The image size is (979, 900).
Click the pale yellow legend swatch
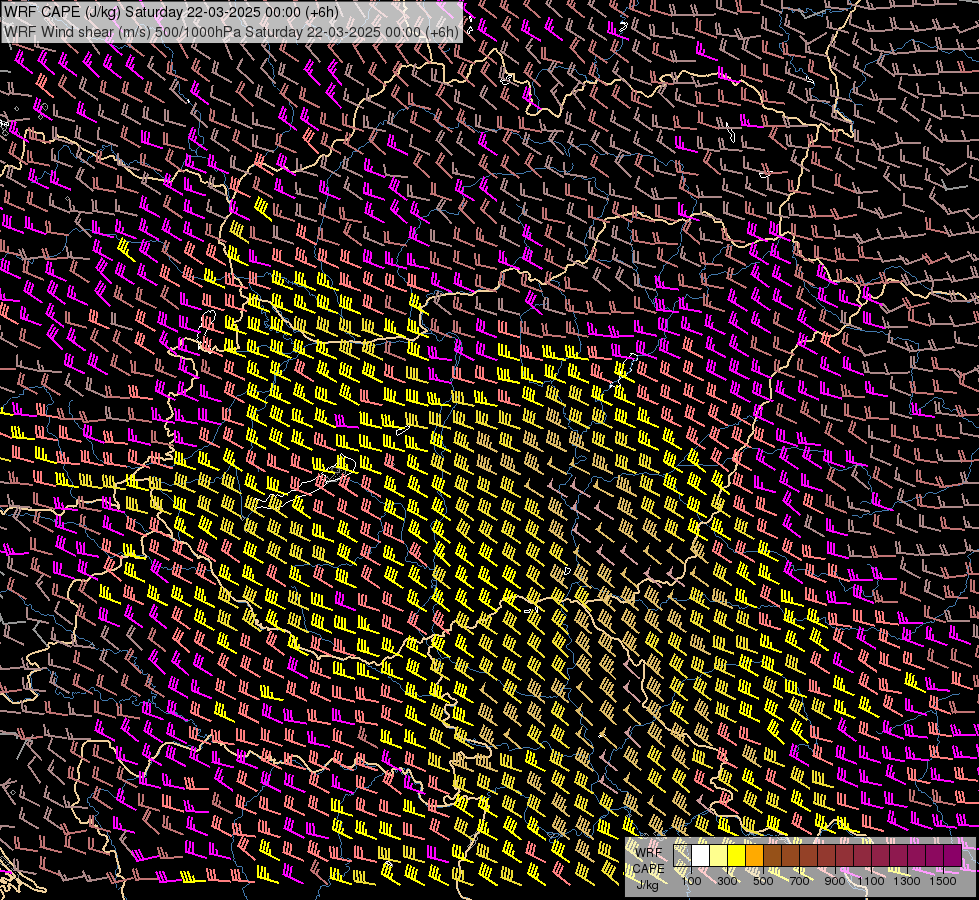719,856
